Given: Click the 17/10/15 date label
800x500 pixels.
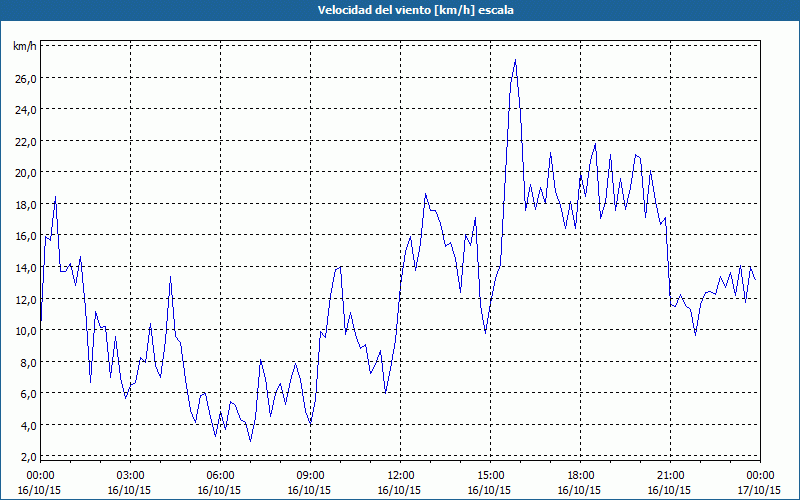Looking at the screenshot, I should 759,490.
